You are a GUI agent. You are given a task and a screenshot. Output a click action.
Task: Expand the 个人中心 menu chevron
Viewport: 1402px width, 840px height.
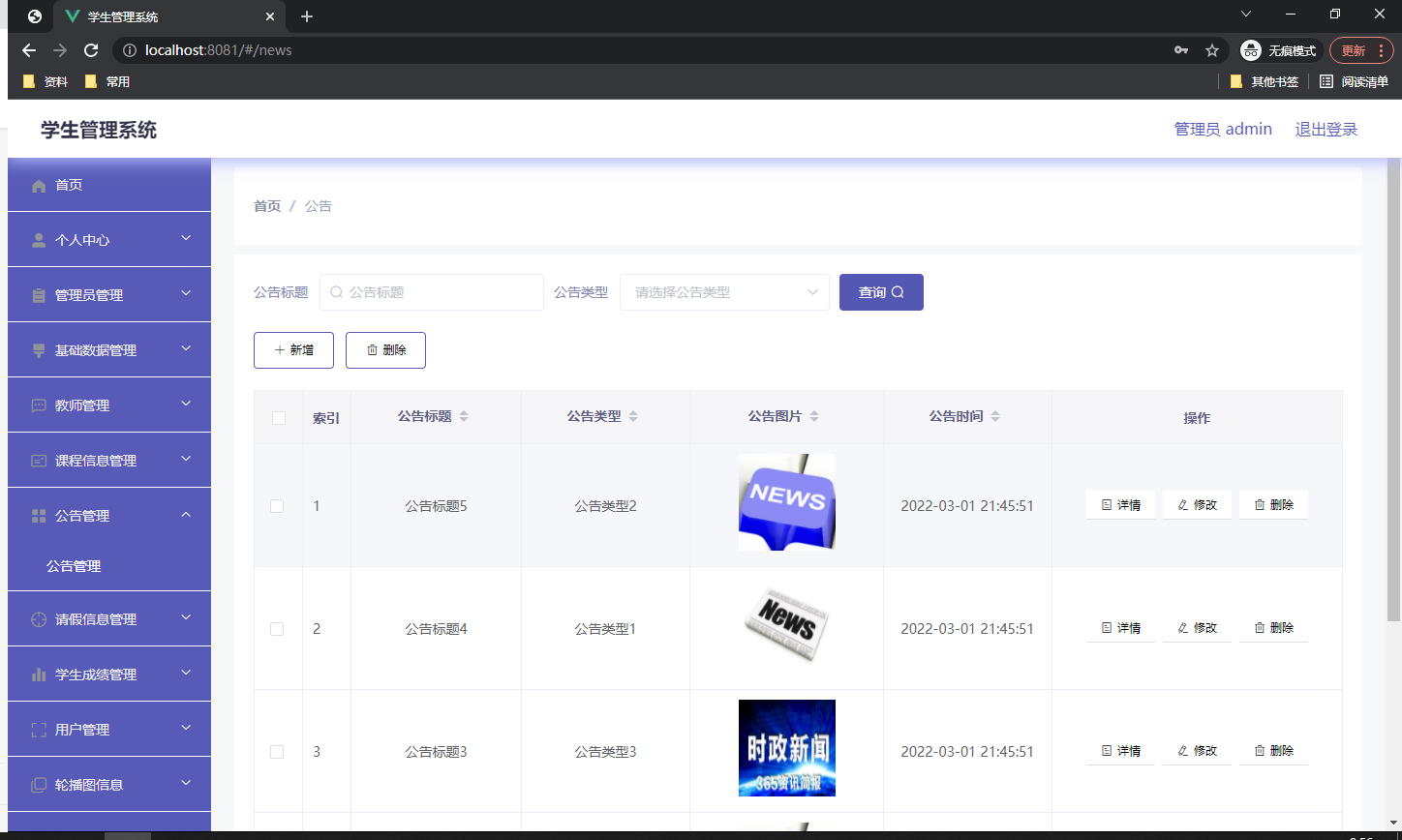pos(187,238)
